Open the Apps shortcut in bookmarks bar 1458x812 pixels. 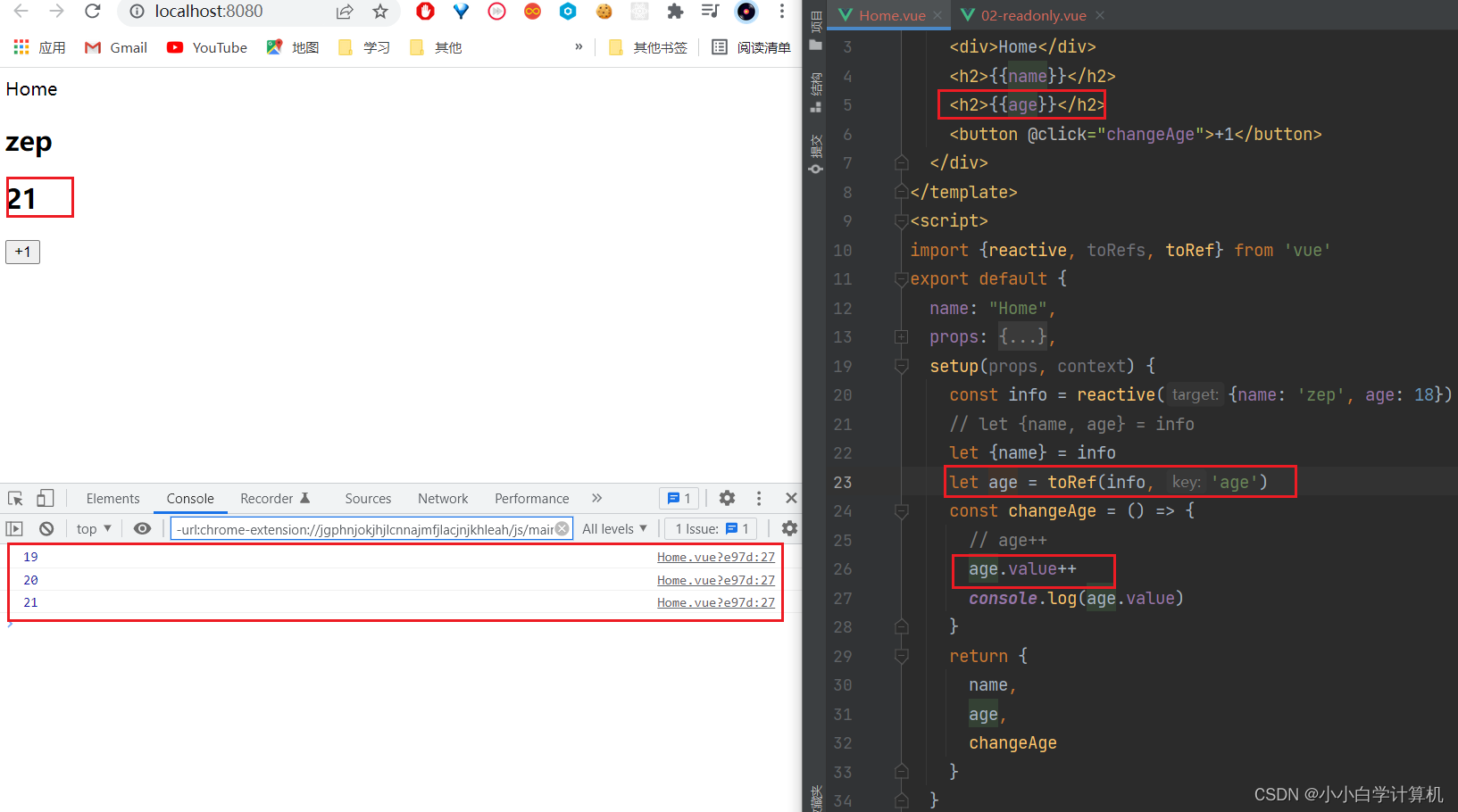click(39, 47)
